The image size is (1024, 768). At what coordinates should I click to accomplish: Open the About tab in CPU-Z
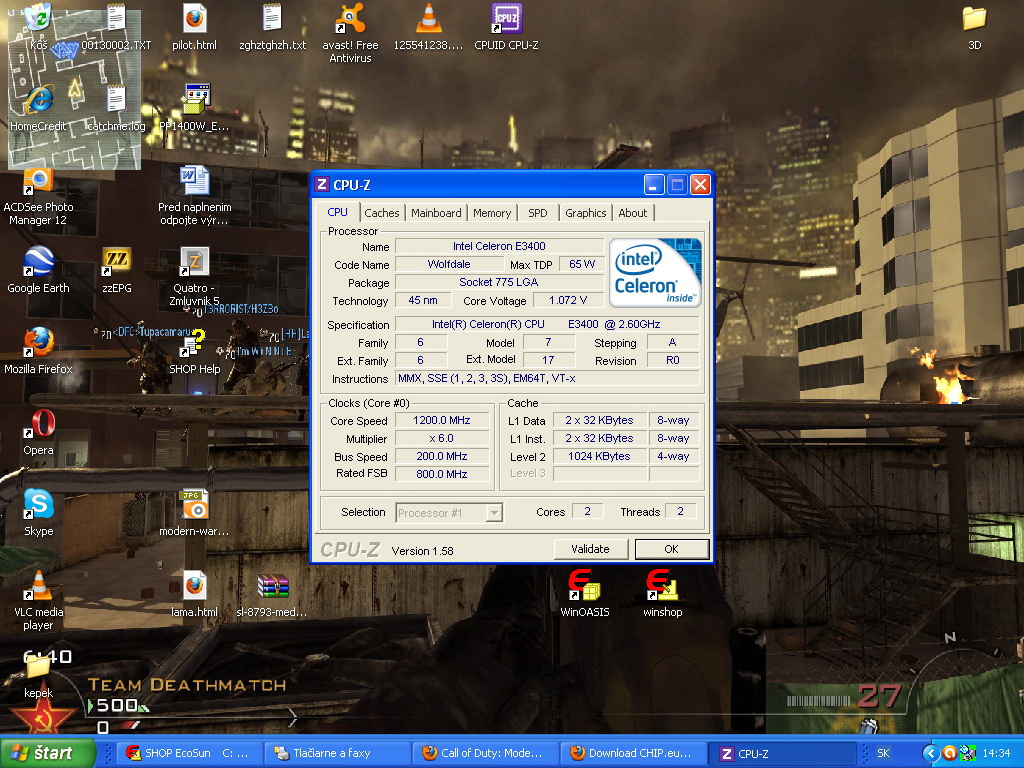633,213
